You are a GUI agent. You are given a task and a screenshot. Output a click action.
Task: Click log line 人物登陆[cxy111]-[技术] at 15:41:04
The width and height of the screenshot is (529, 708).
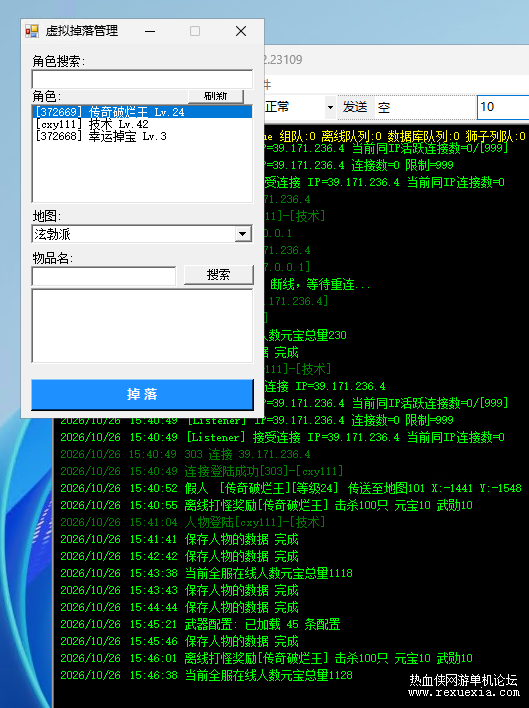tap(193, 522)
